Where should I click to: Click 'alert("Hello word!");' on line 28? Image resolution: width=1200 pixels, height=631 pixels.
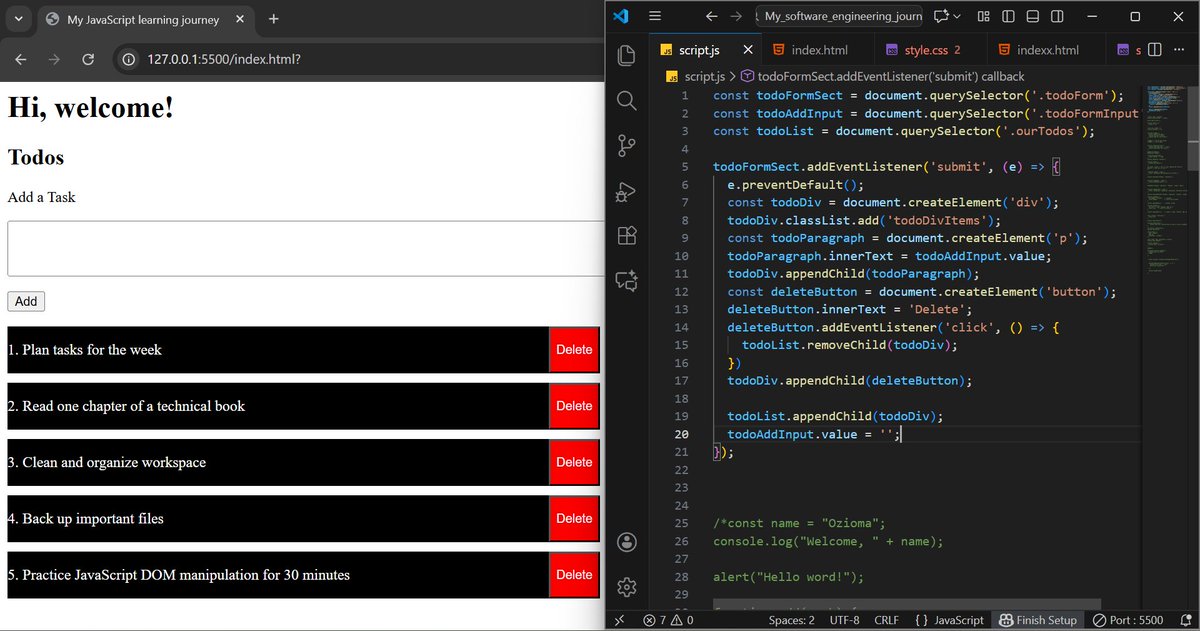[788, 577]
